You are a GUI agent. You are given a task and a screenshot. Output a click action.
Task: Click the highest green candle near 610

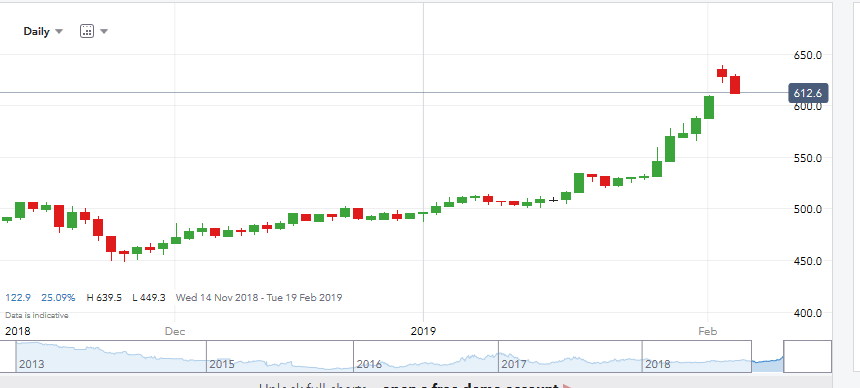pyautogui.click(x=709, y=107)
